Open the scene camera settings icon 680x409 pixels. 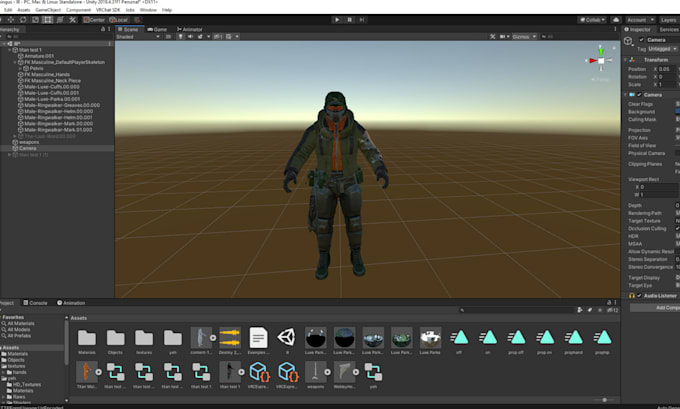[x=503, y=37]
